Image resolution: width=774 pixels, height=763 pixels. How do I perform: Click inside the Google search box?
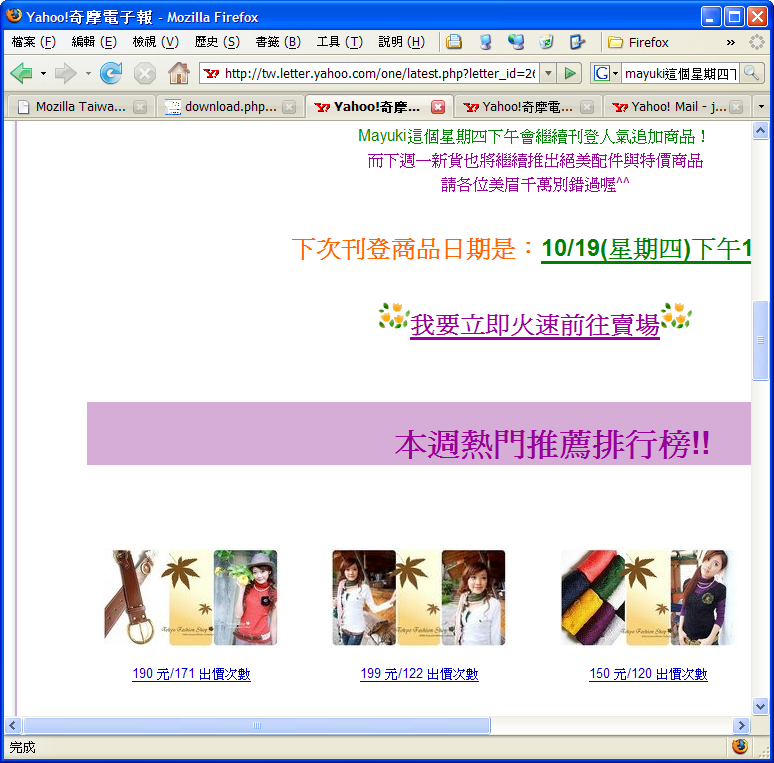[680, 74]
